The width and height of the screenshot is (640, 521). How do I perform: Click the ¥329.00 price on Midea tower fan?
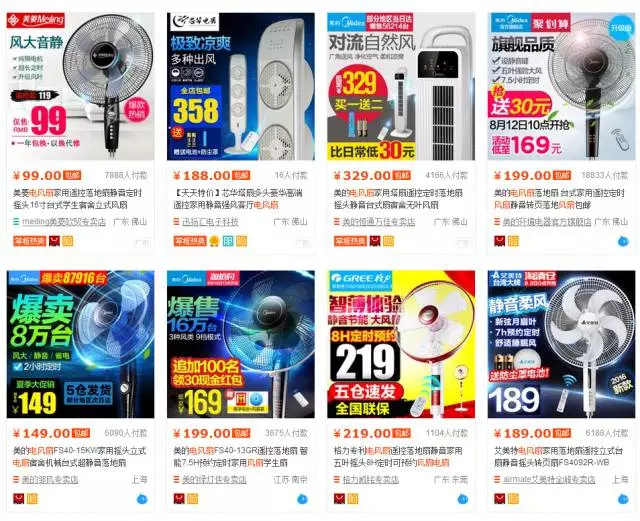363,176
